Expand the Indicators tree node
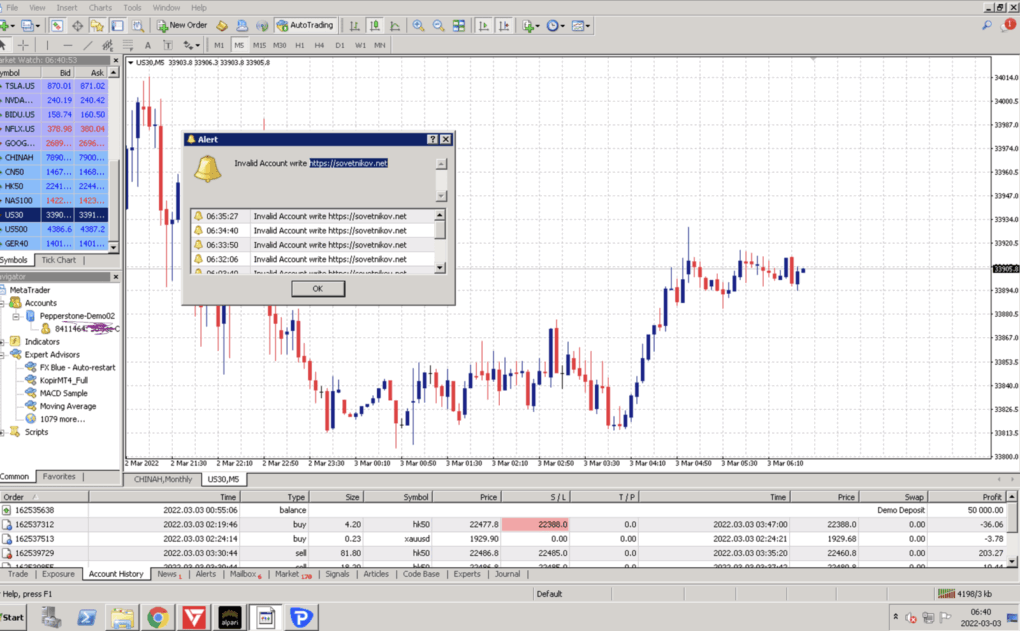 [2, 342]
